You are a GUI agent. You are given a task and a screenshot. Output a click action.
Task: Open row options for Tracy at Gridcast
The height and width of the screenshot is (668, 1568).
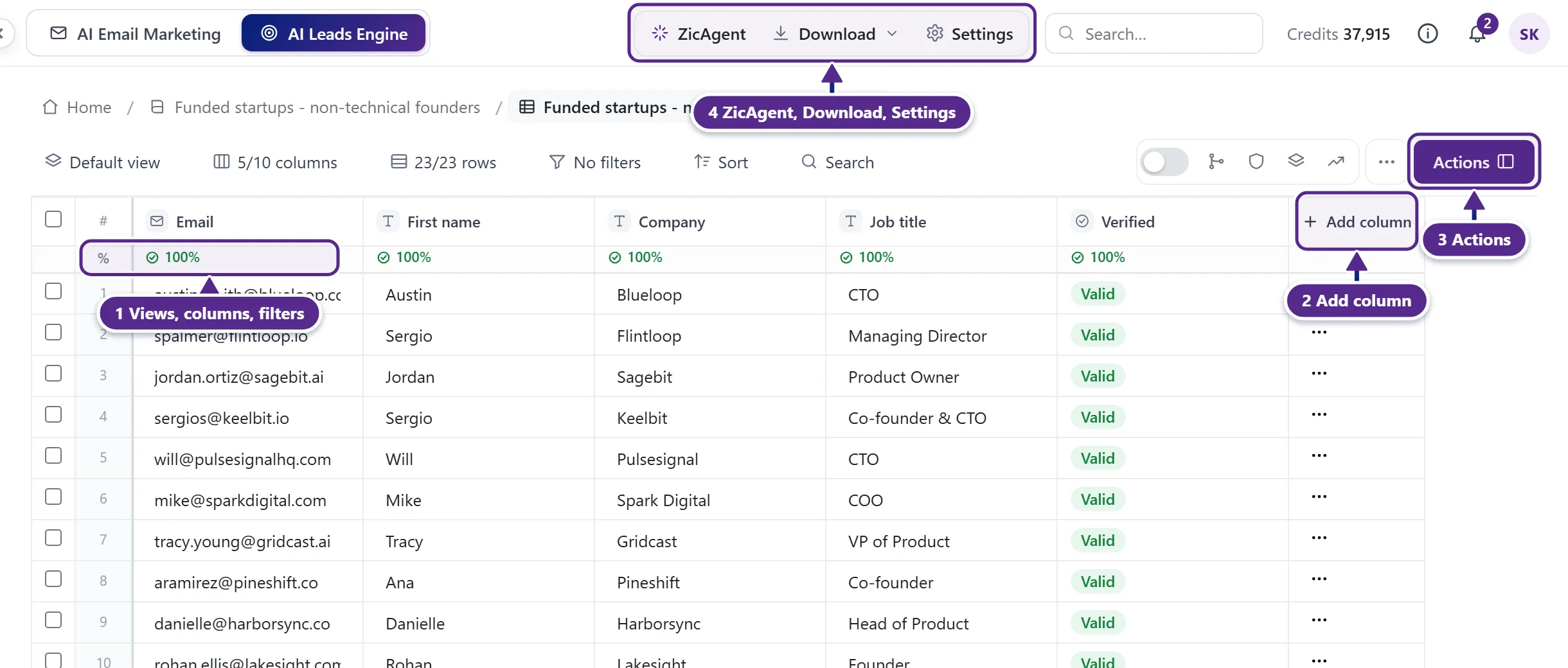[x=1319, y=538]
